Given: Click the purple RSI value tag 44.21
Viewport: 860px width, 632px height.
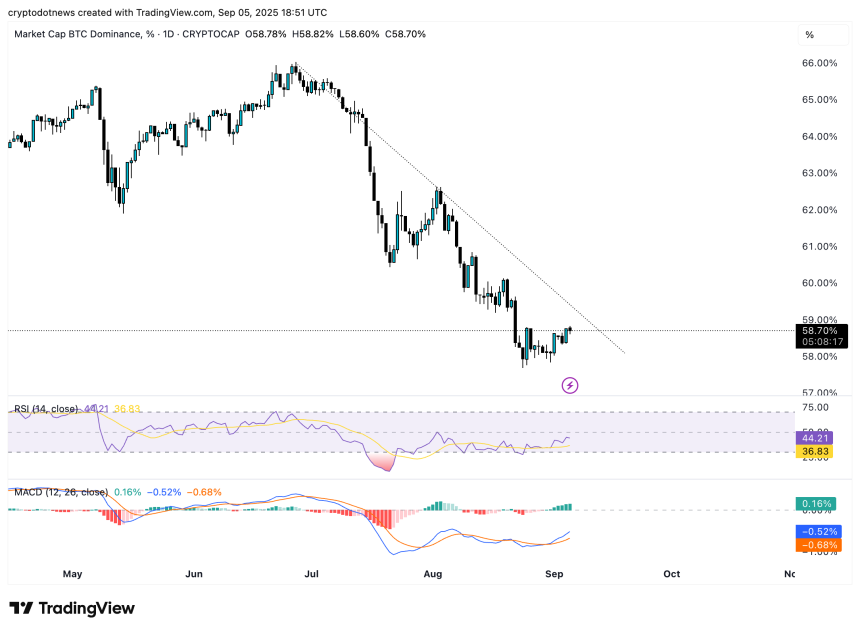Looking at the screenshot, I should point(820,438).
